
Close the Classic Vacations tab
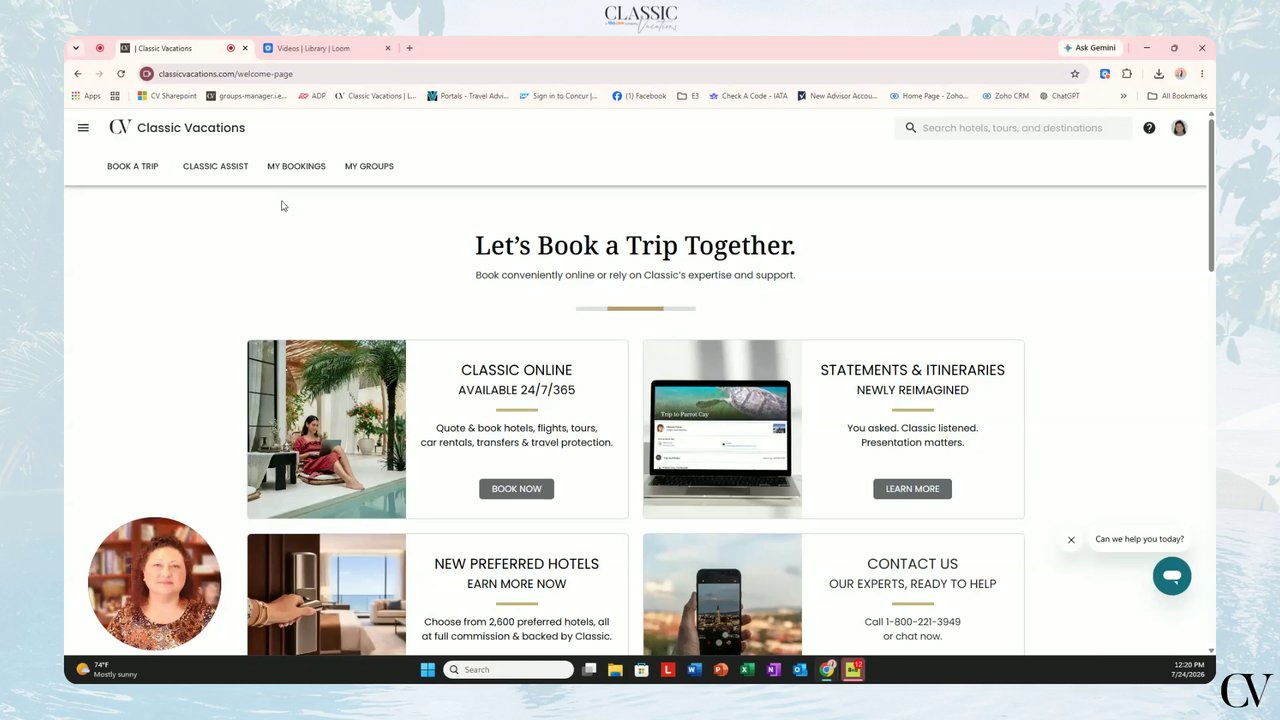tap(245, 48)
